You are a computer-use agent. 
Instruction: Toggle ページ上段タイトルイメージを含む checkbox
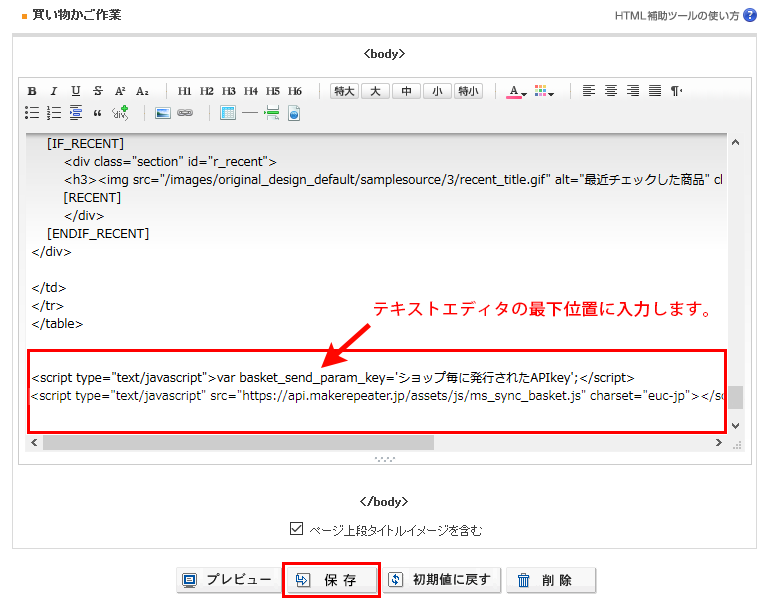click(x=295, y=529)
